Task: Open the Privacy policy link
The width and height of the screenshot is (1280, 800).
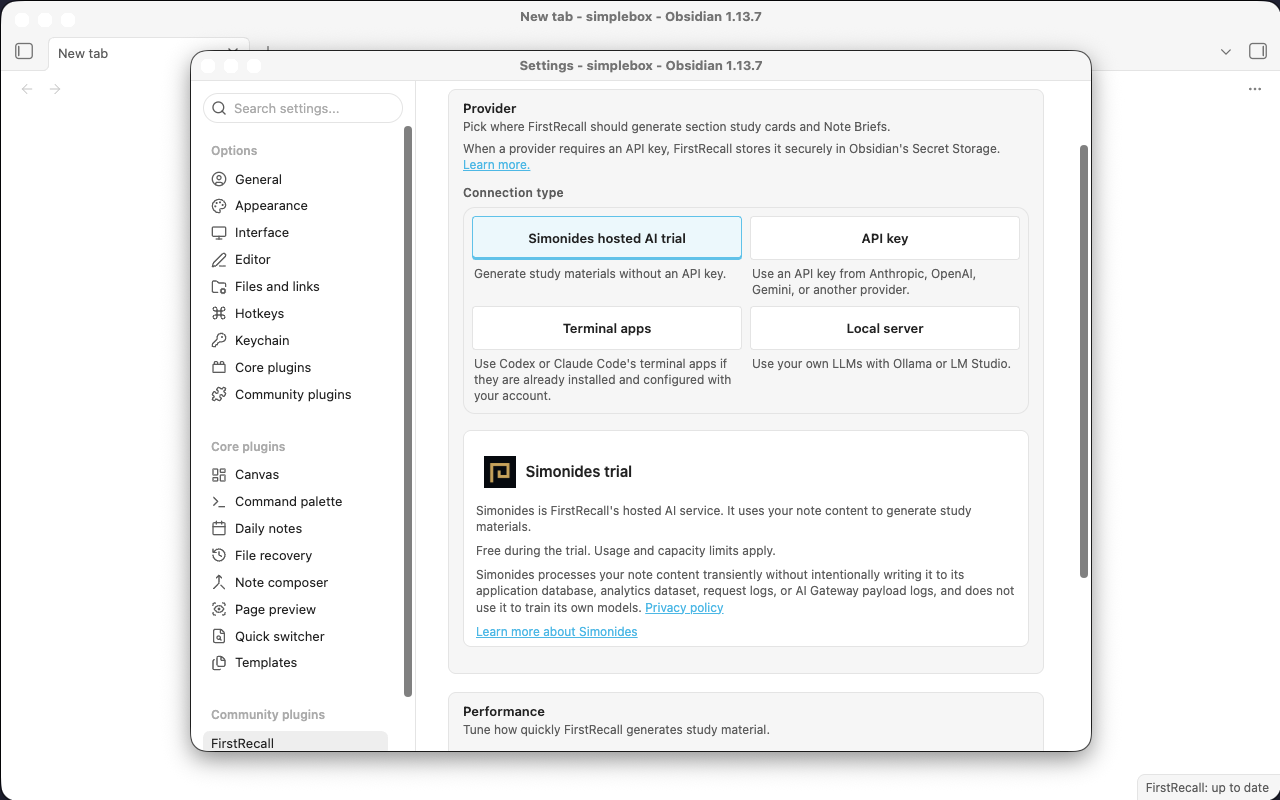Action: [x=684, y=608]
